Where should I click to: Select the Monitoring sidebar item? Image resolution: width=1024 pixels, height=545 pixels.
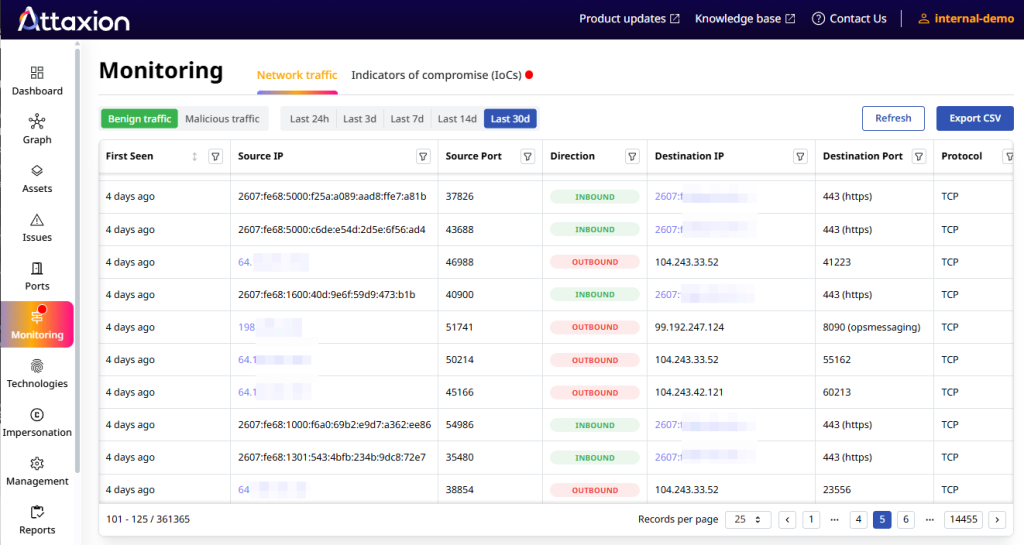pos(37,324)
